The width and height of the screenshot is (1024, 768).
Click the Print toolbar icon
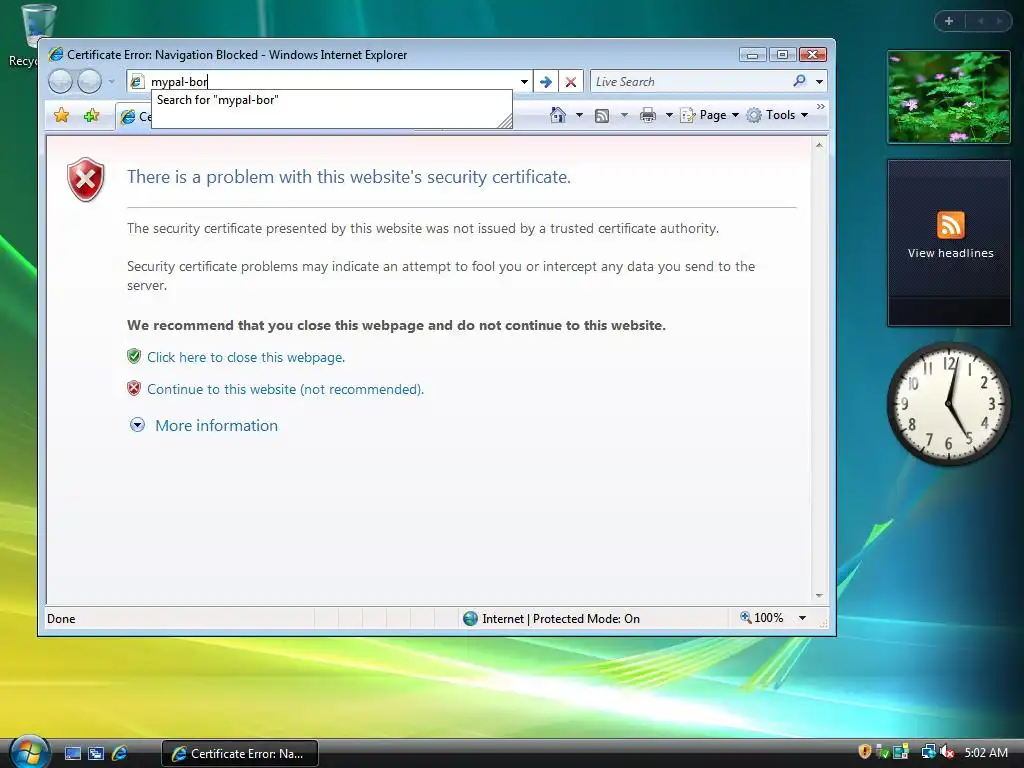point(648,115)
